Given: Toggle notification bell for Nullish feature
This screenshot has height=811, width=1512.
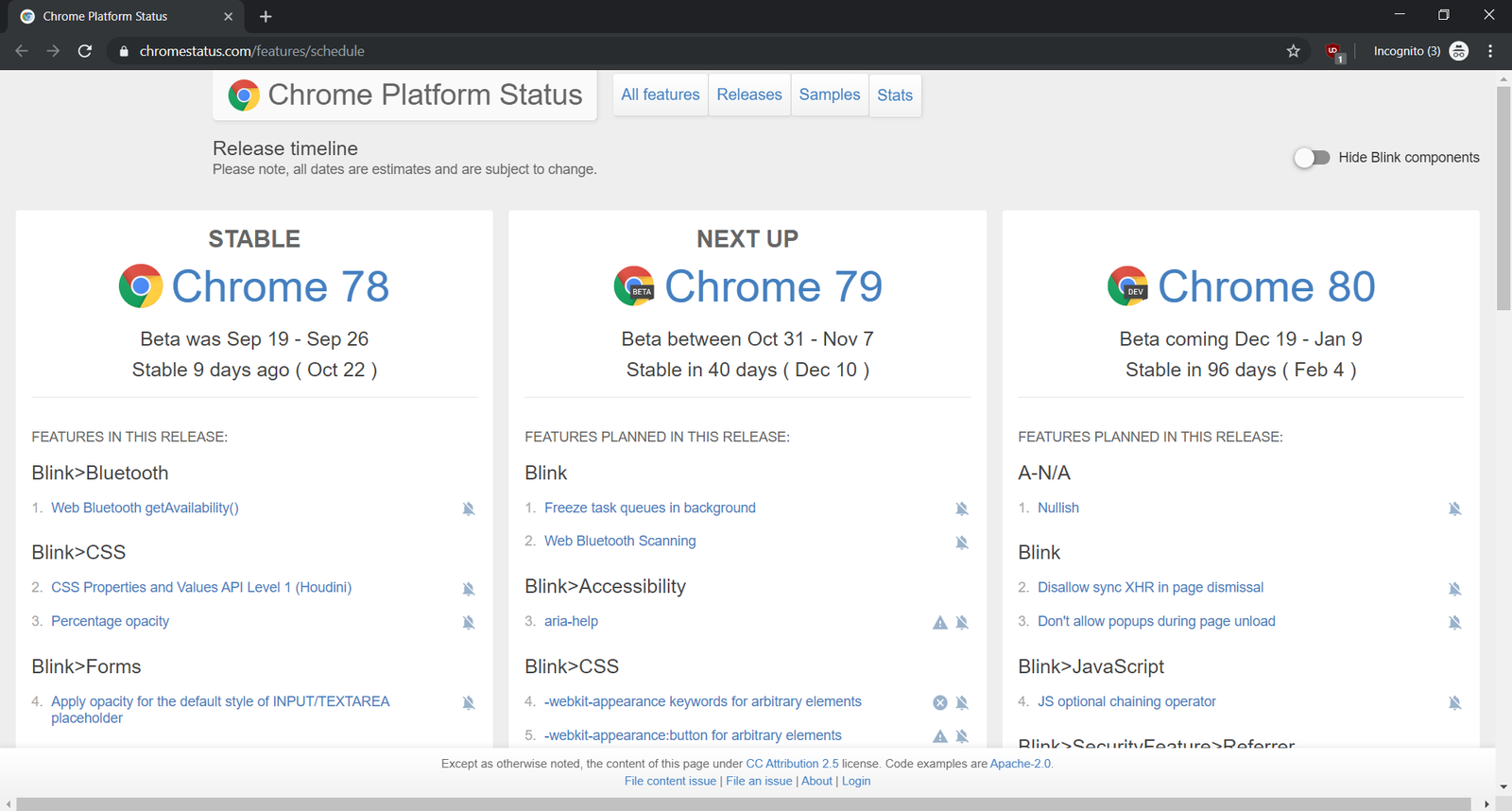Looking at the screenshot, I should (1454, 509).
